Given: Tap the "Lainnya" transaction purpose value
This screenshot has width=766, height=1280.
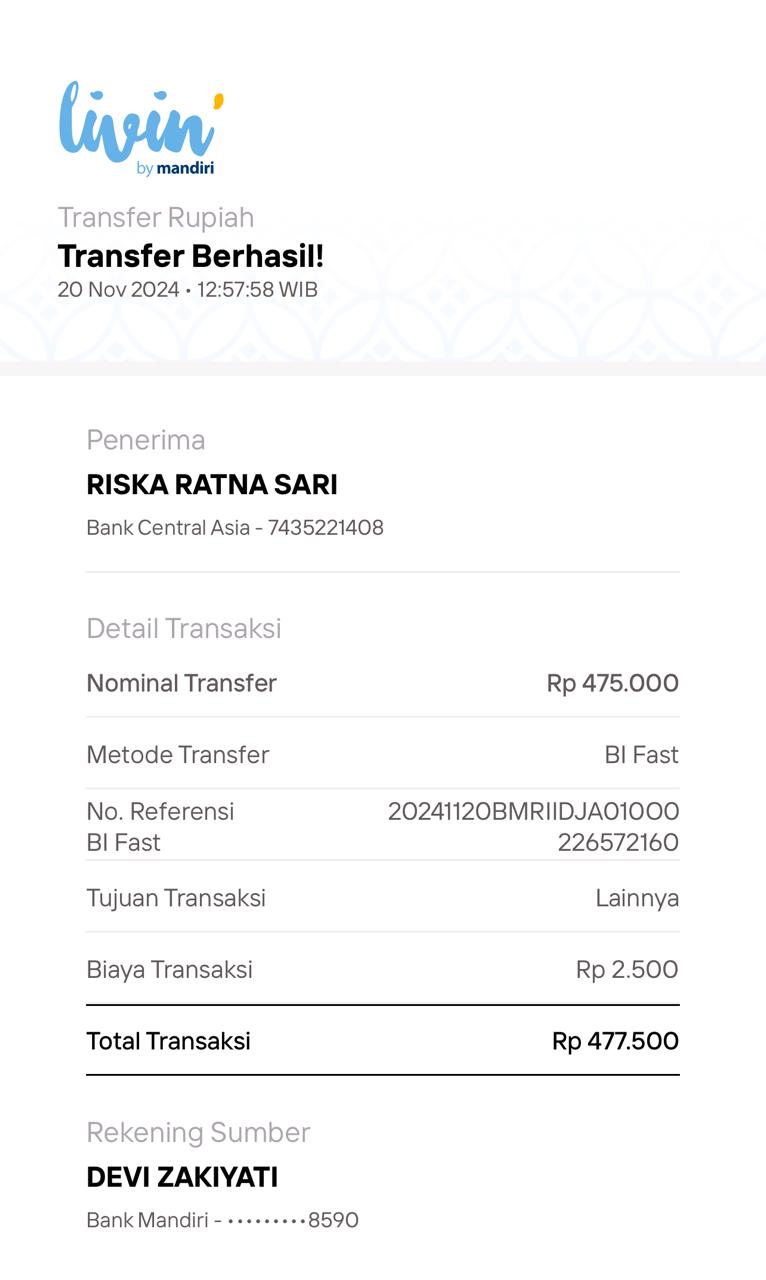Looking at the screenshot, I should click(637, 898).
